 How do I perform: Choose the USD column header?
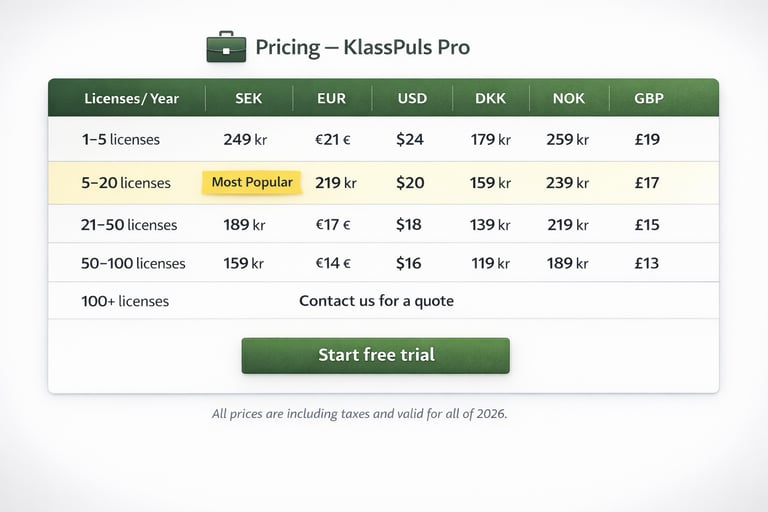pyautogui.click(x=412, y=98)
